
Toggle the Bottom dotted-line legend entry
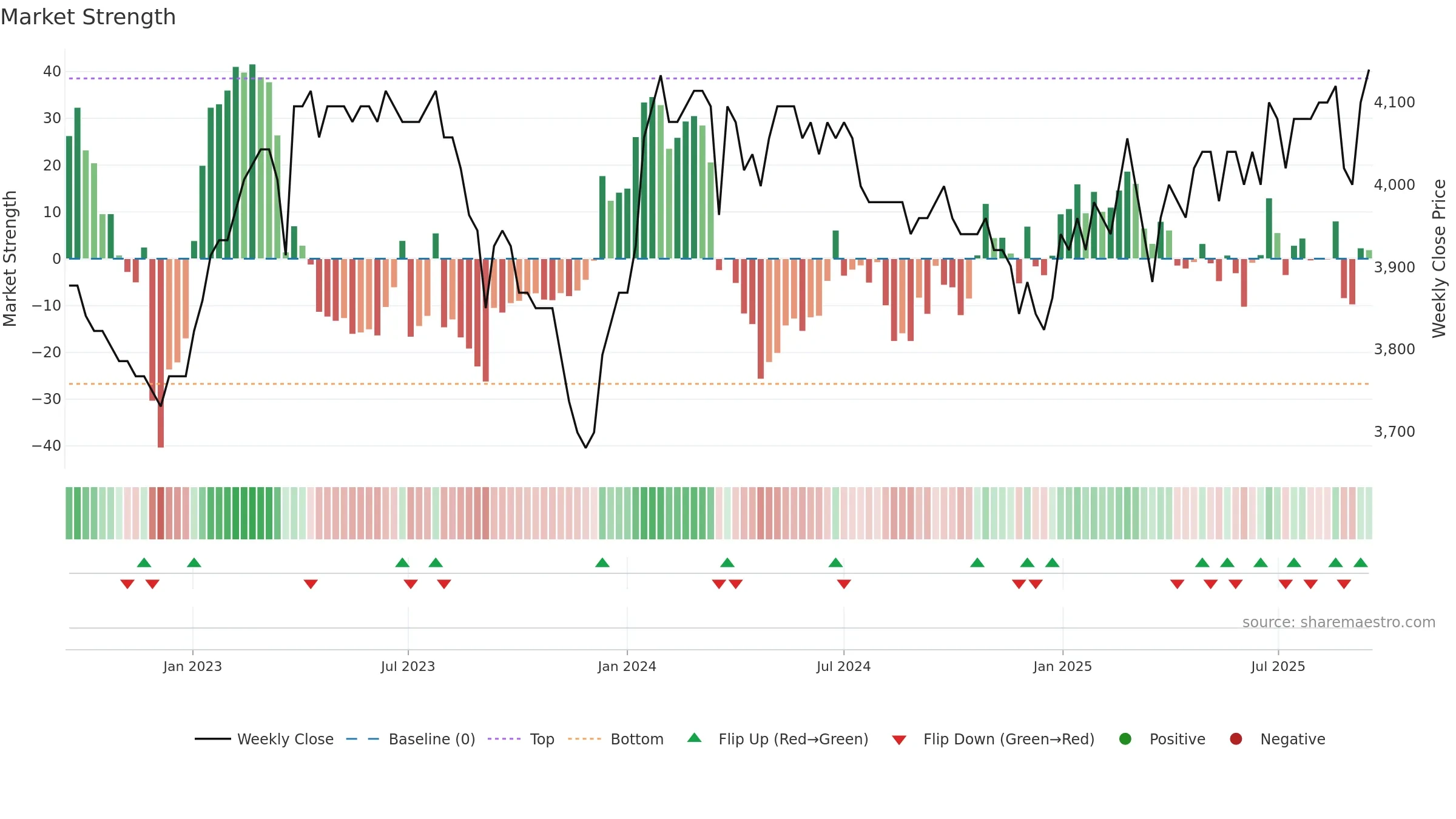coord(616,739)
